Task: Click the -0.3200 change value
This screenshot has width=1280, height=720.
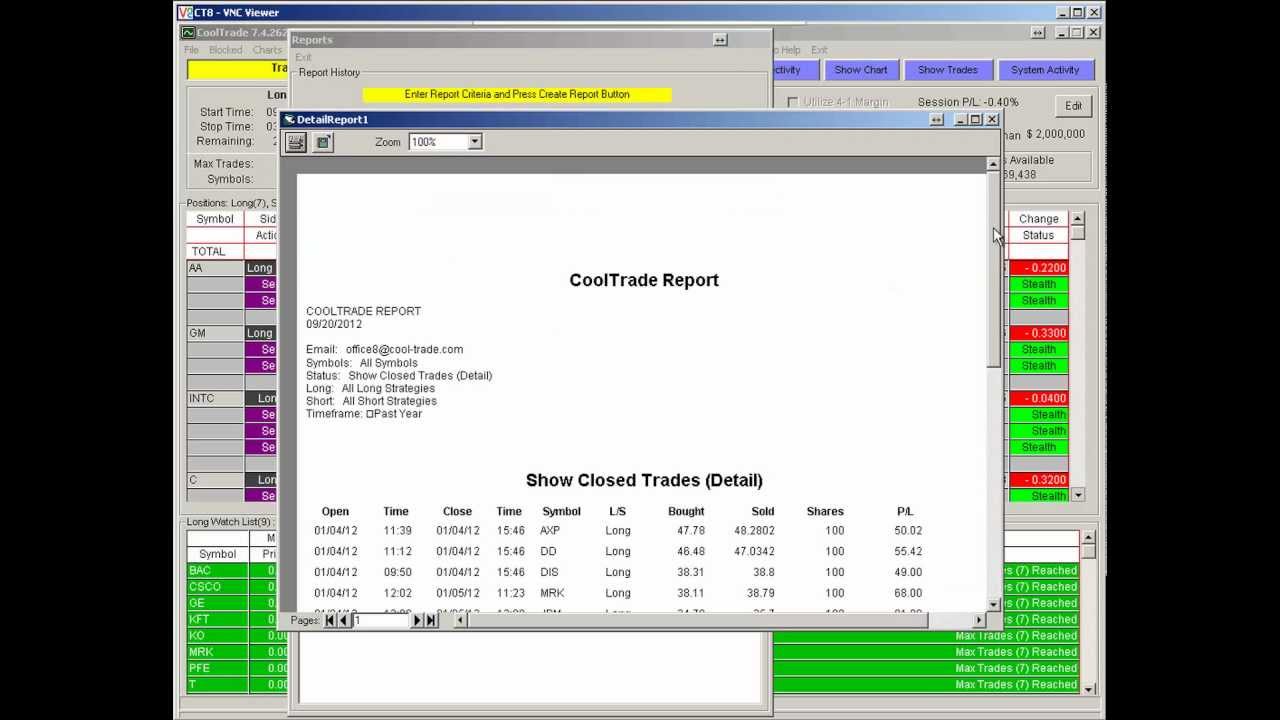Action: [x=1038, y=480]
